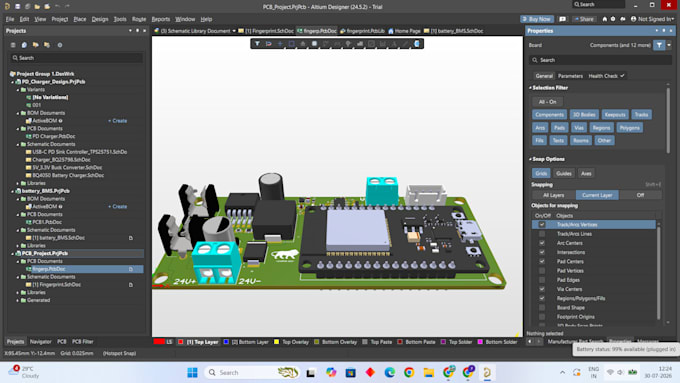Toggle the Track/Arcs Vertices snapping checkbox
This screenshot has height=383, width=680.
click(542, 225)
